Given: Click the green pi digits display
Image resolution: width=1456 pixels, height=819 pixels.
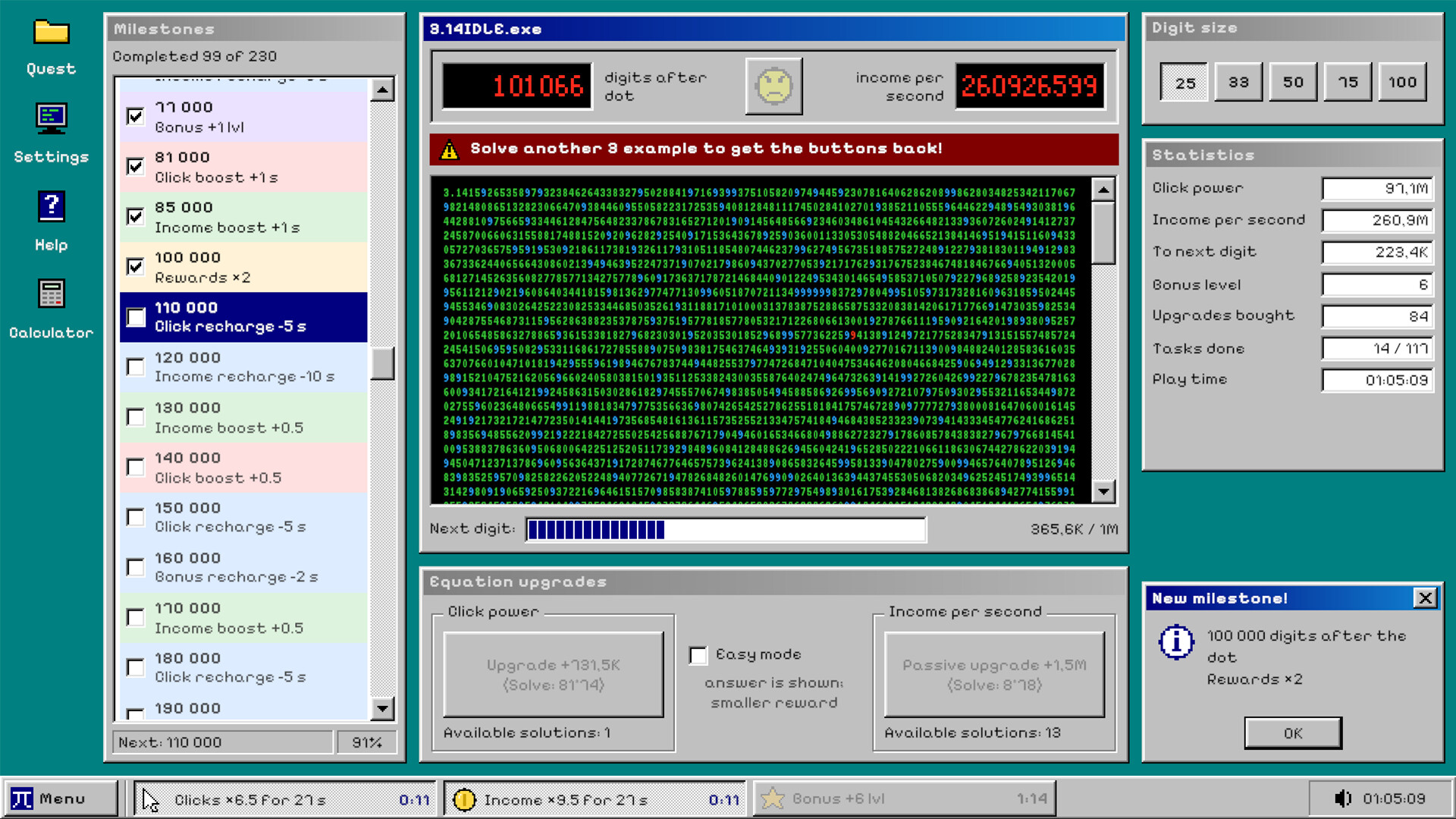Looking at the screenshot, I should coord(761,340).
